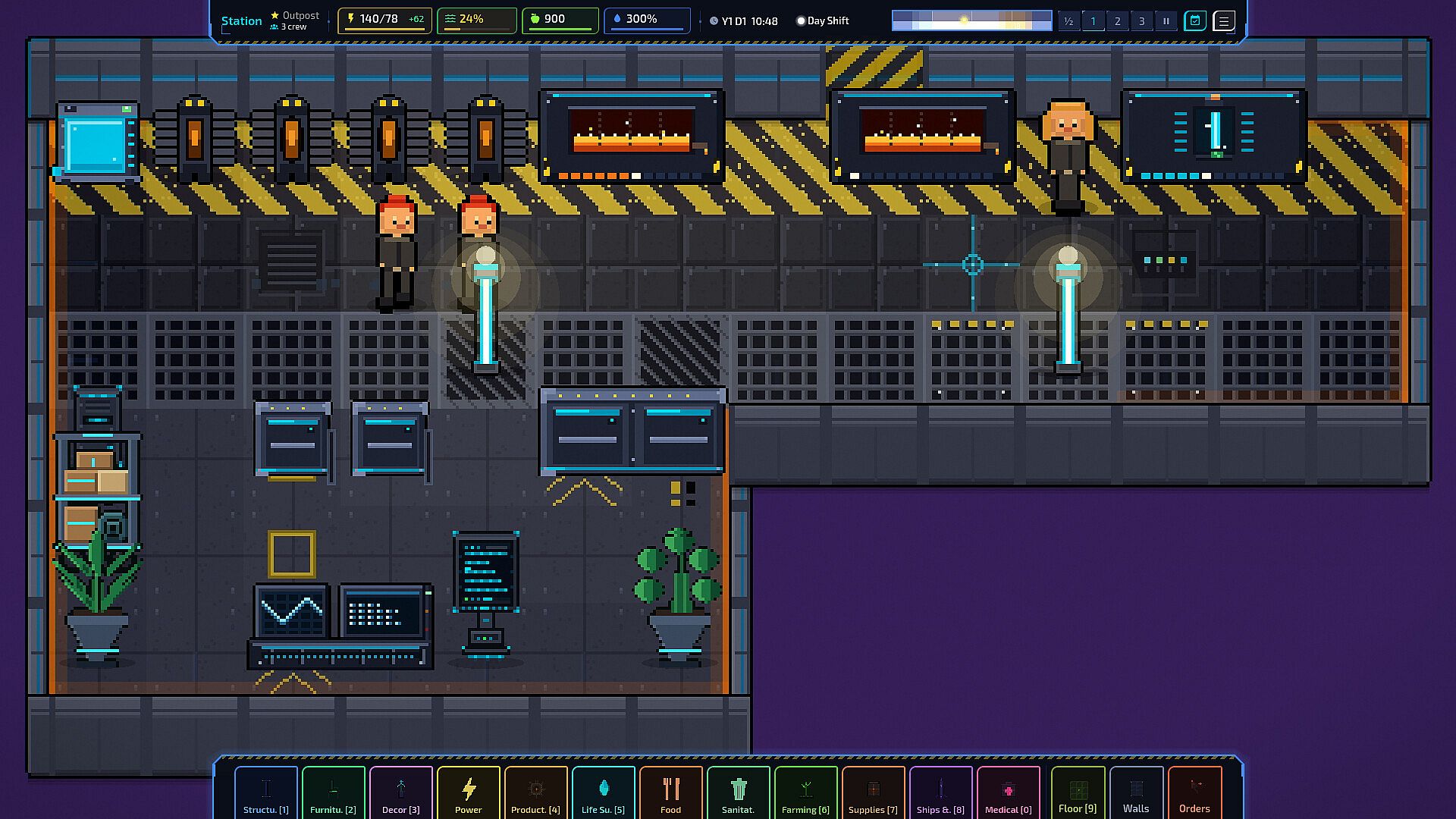Viewport: 1456px width, 819px height.
Task: Set game speed to half
Action: pyautogui.click(x=1068, y=20)
